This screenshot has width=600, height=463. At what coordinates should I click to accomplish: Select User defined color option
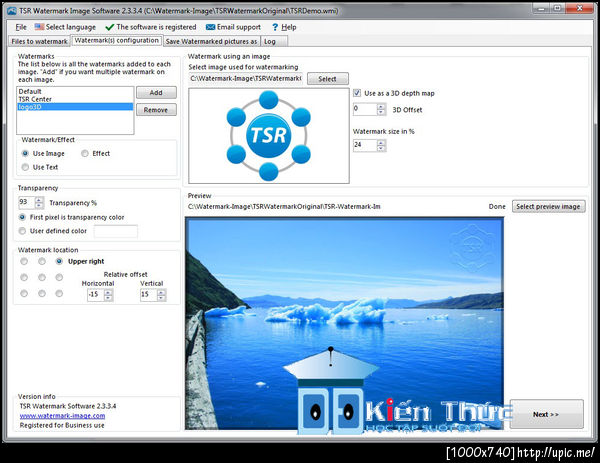click(x=22, y=231)
